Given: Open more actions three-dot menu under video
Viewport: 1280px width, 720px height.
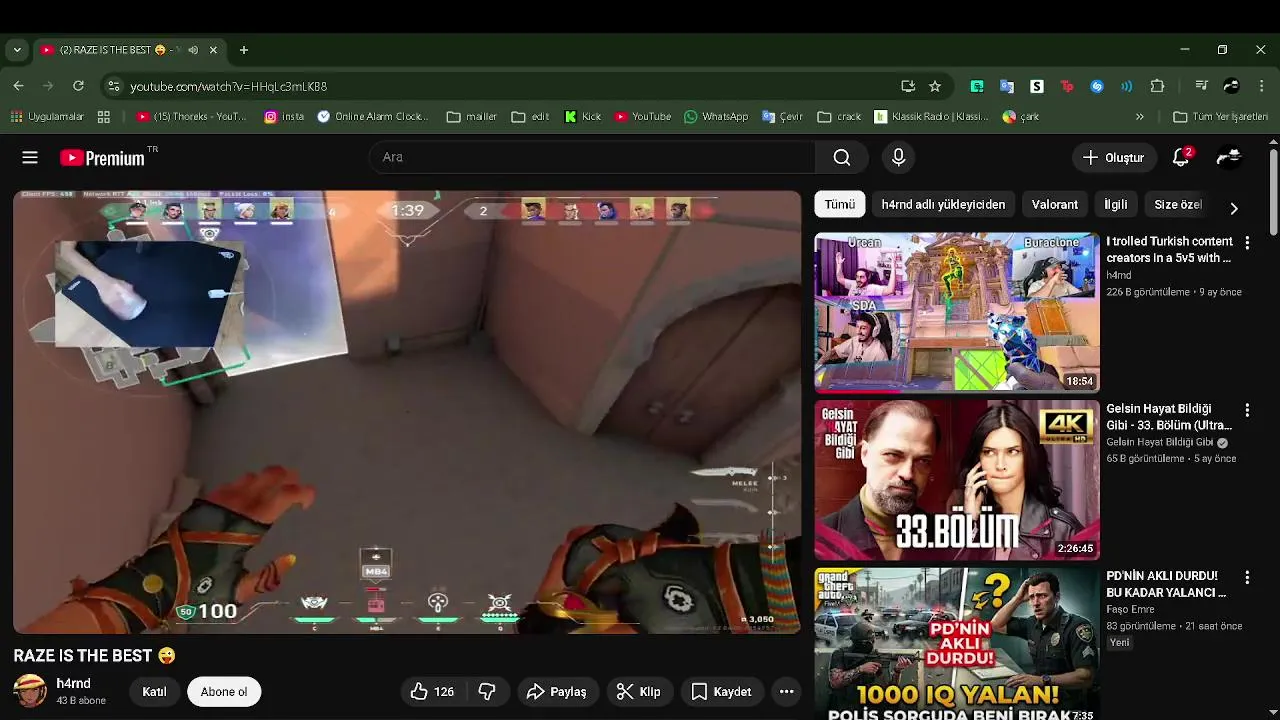Looking at the screenshot, I should 787,691.
